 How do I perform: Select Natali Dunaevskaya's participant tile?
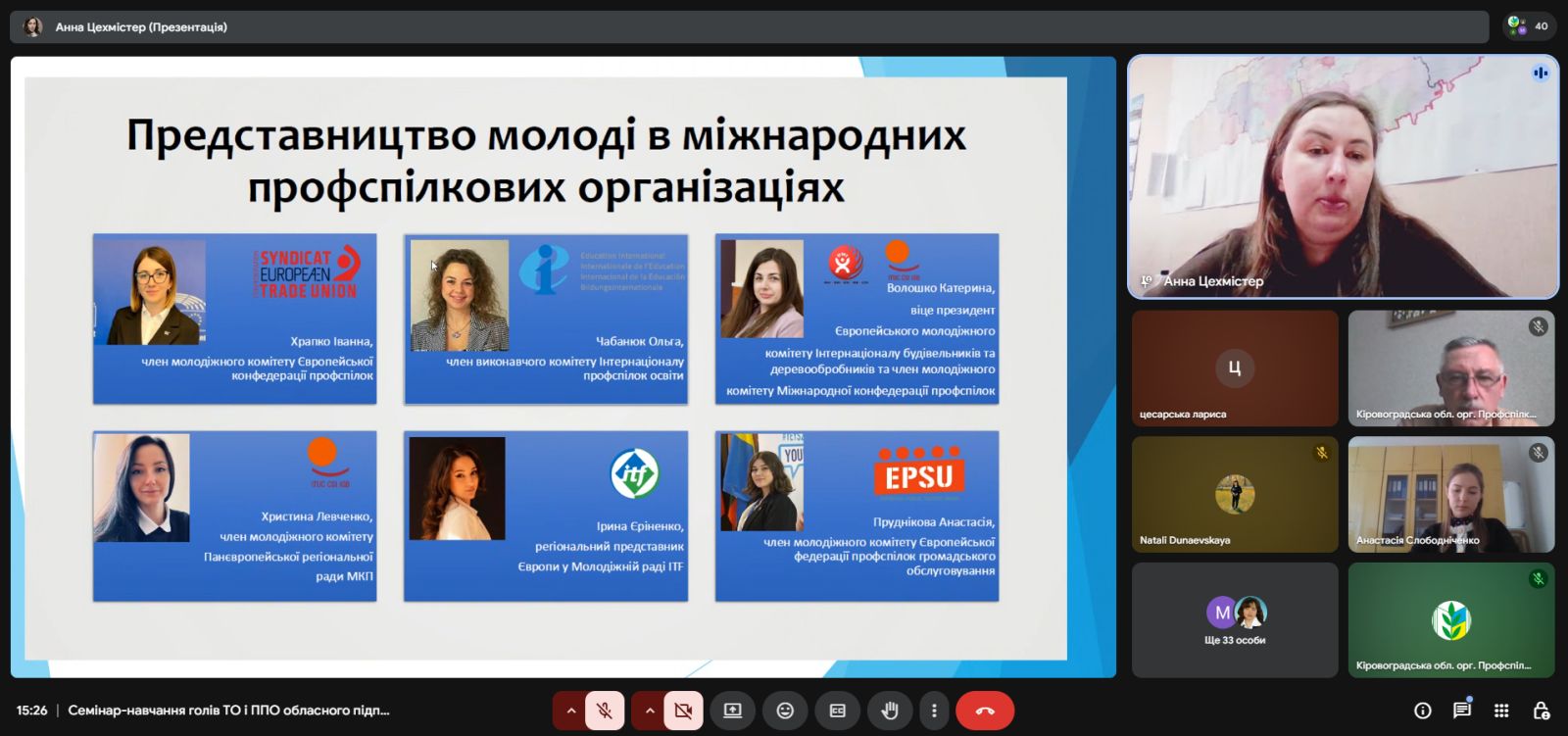(x=1235, y=494)
